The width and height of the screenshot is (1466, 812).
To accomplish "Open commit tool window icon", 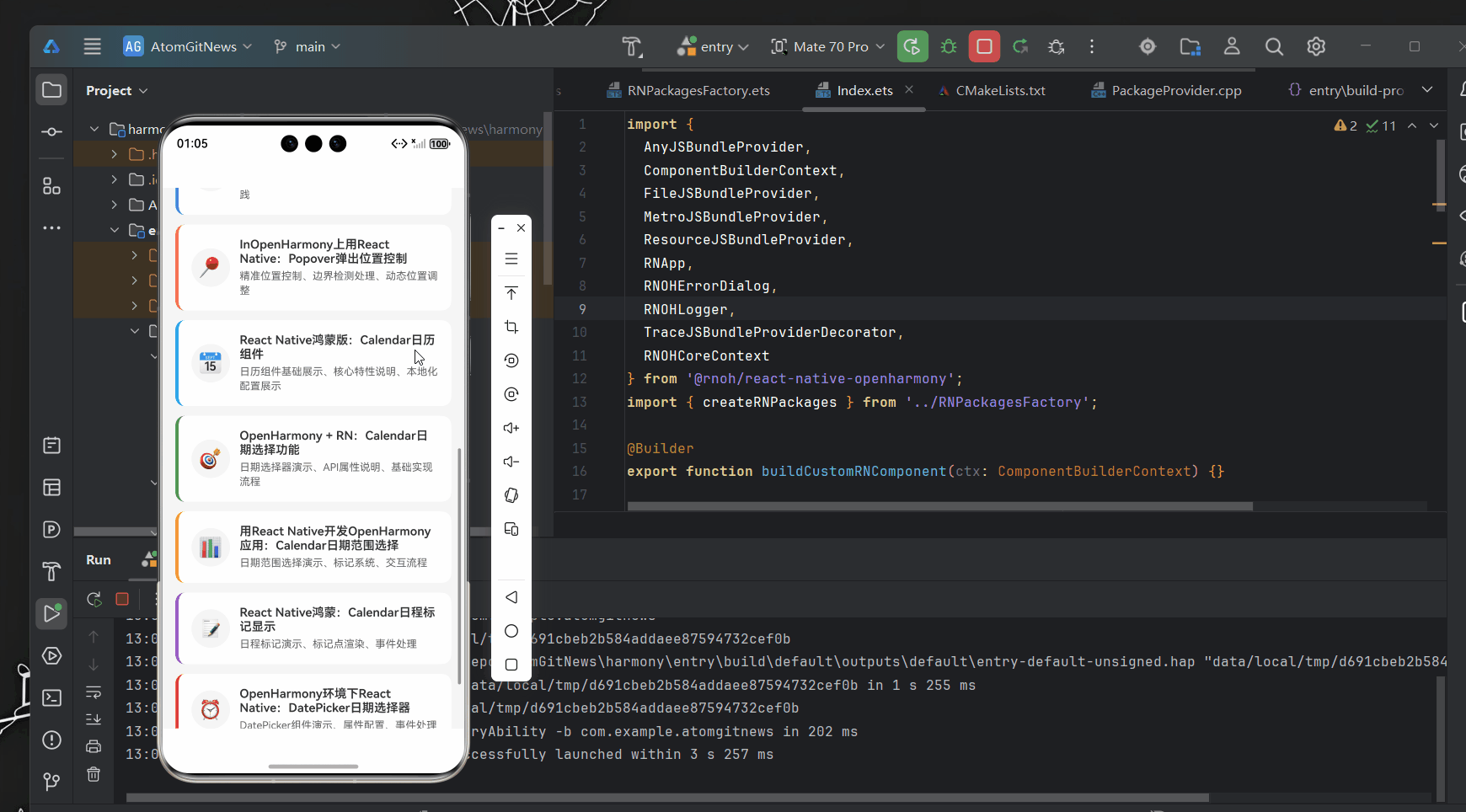I will [x=51, y=131].
